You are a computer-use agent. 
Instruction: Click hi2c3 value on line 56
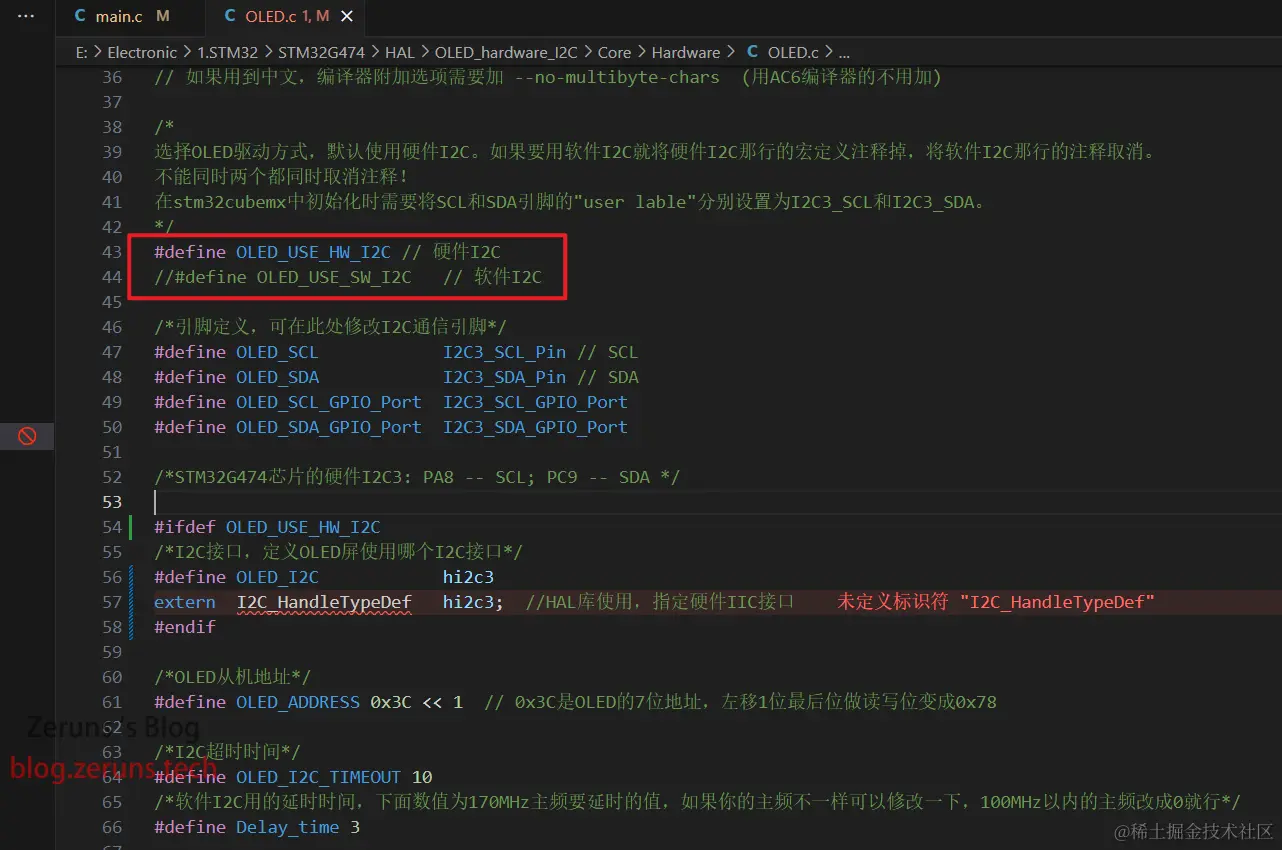[x=468, y=577]
